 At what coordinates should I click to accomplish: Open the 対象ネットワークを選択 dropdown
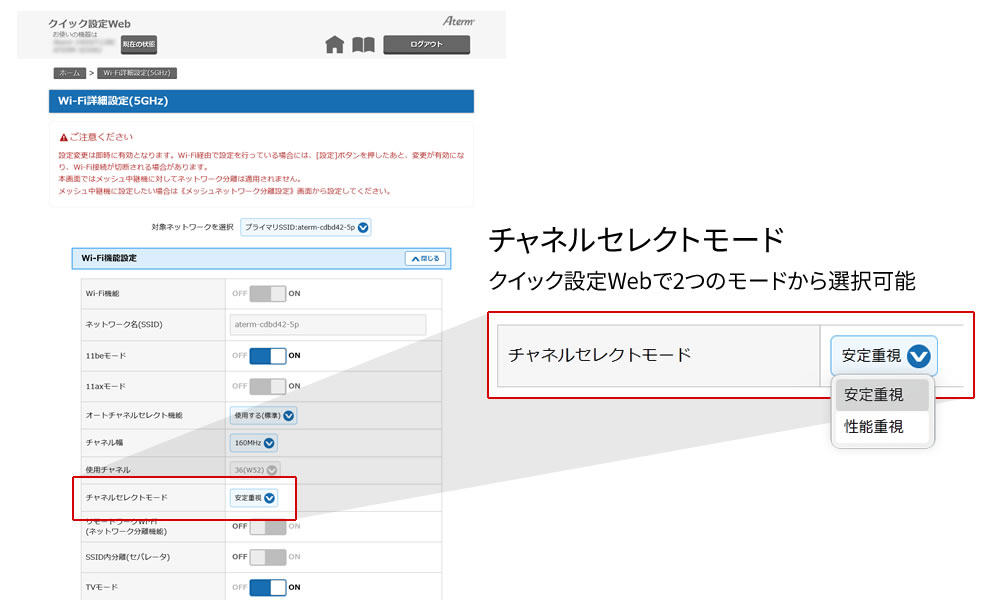click(x=306, y=227)
